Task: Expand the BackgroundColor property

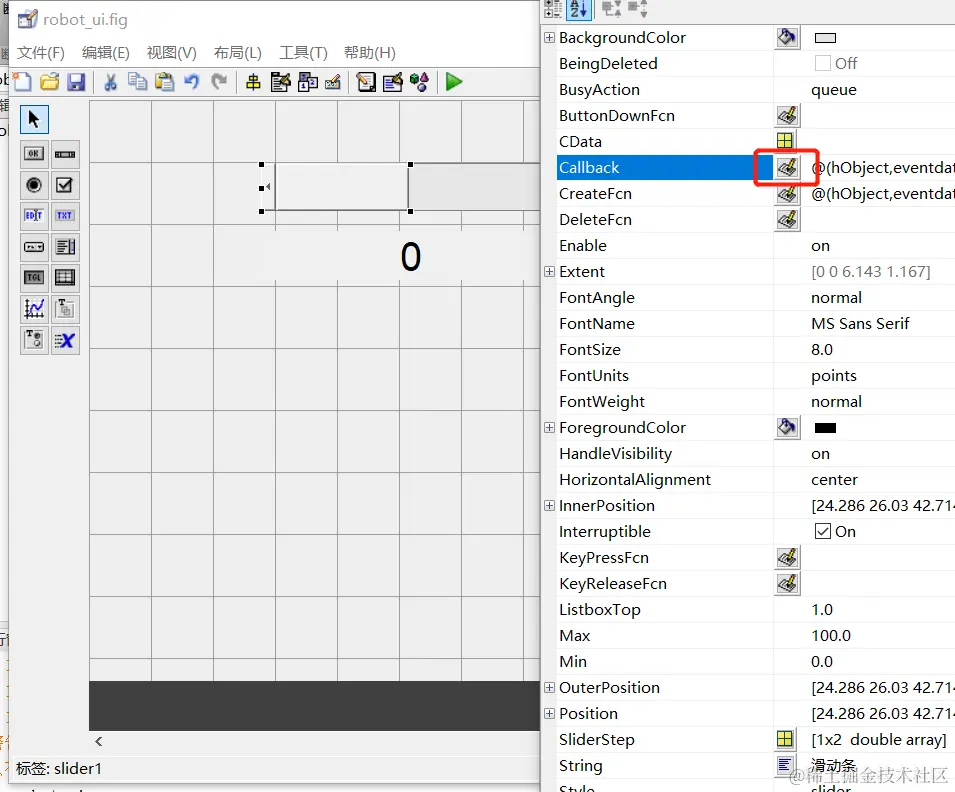Action: [x=549, y=38]
